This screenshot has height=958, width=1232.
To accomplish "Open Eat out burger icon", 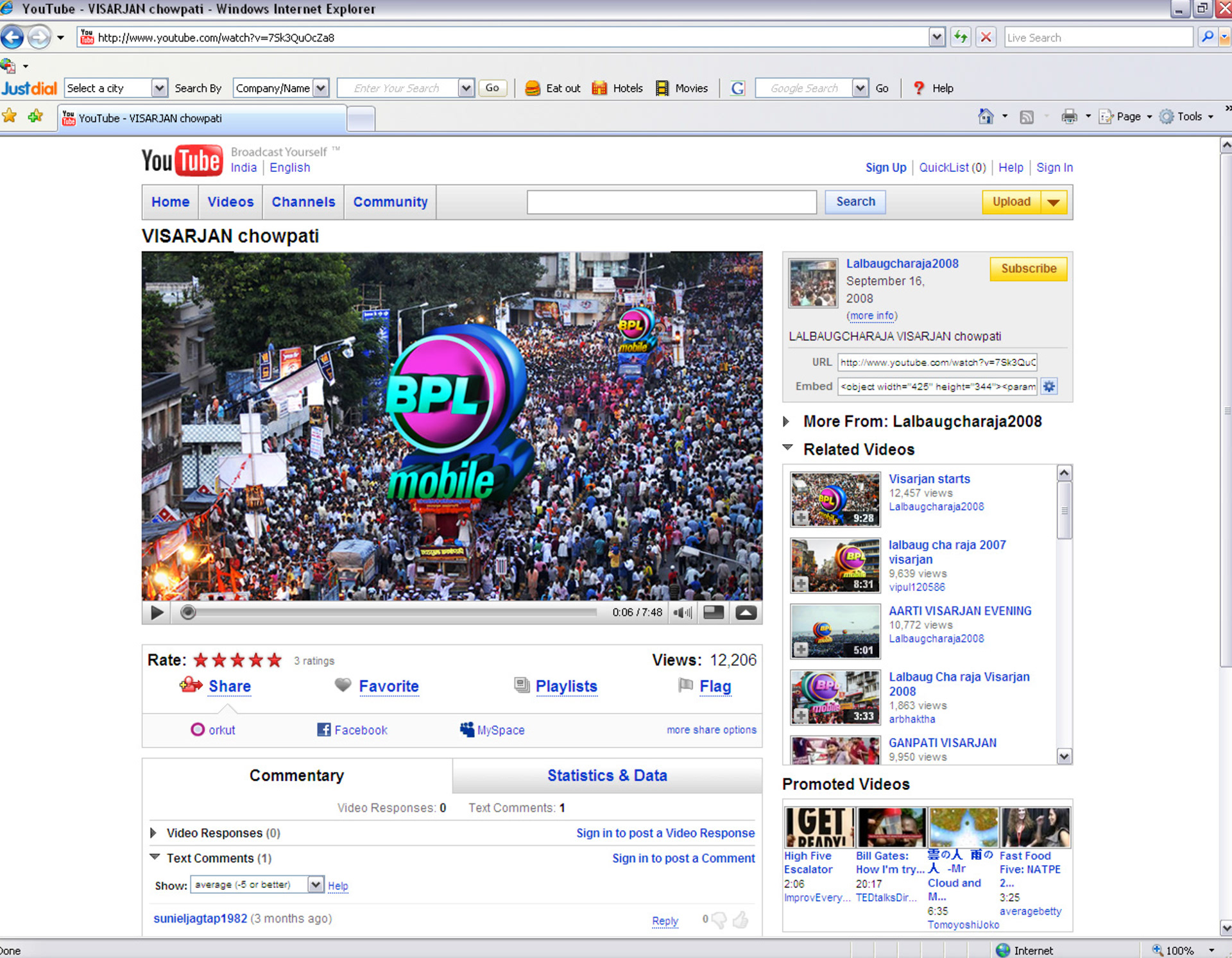I will click(533, 89).
